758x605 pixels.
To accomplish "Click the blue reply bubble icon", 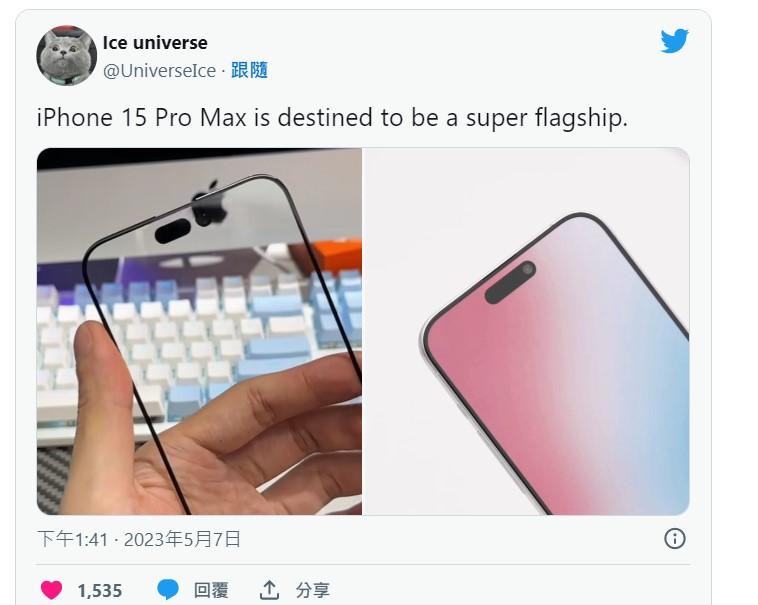I will pyautogui.click(x=168, y=590).
